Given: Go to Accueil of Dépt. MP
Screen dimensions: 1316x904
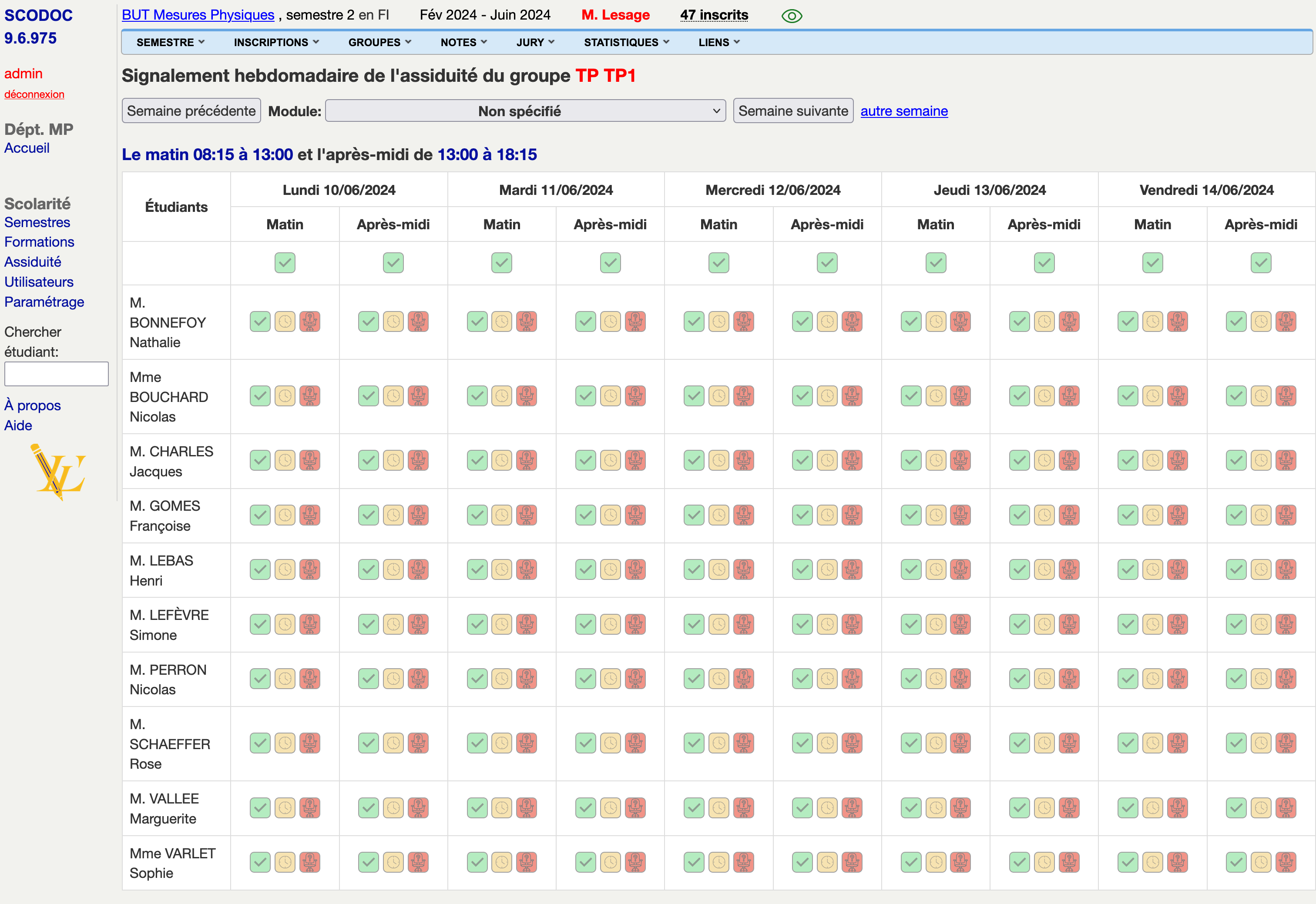Looking at the screenshot, I should pyautogui.click(x=27, y=148).
